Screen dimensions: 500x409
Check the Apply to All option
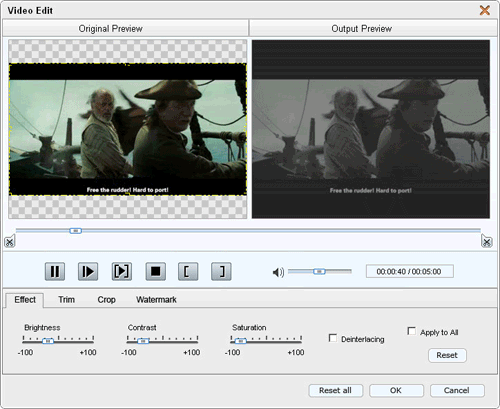(412, 331)
